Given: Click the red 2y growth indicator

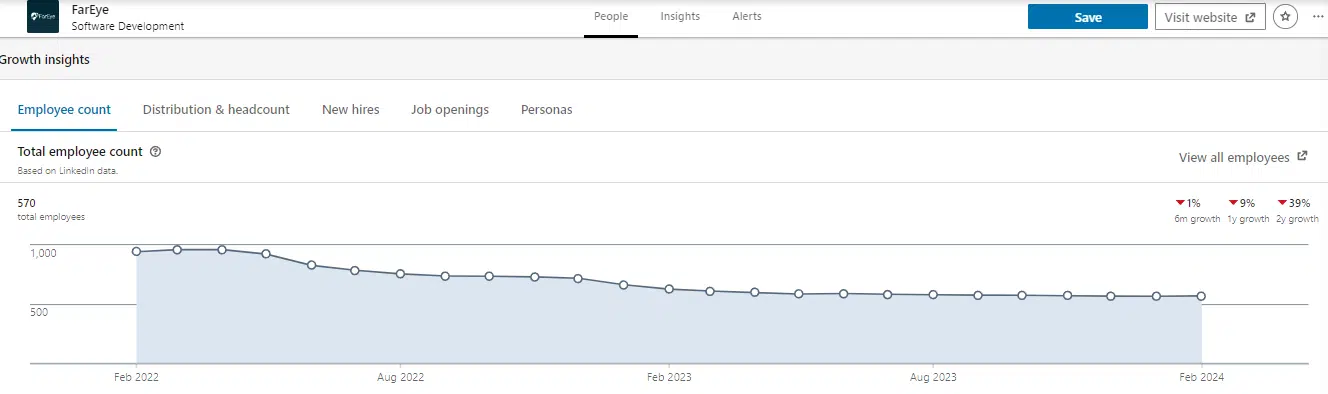Looking at the screenshot, I should click(1282, 203).
